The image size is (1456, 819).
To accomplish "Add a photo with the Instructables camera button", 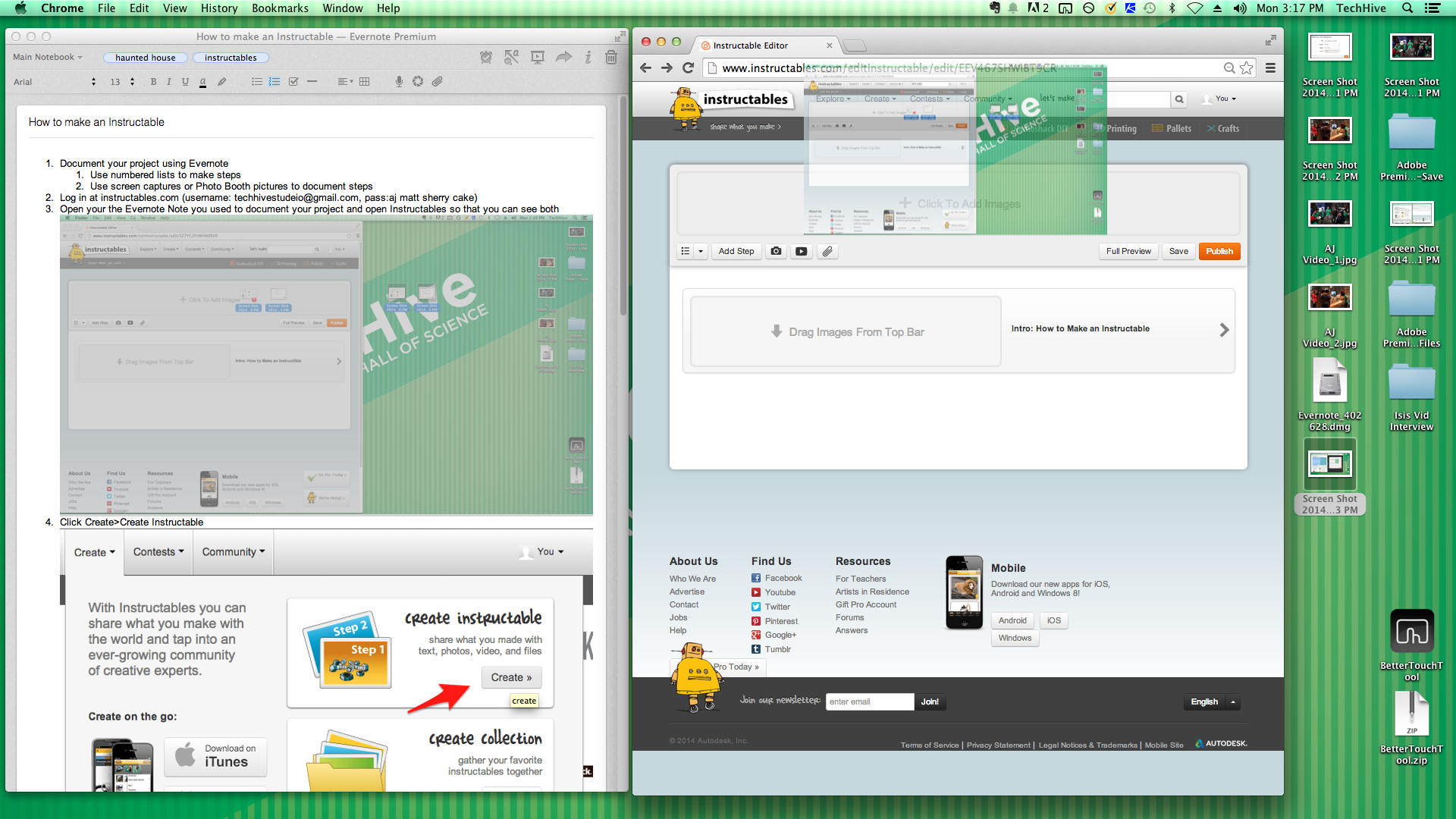I will (x=776, y=251).
